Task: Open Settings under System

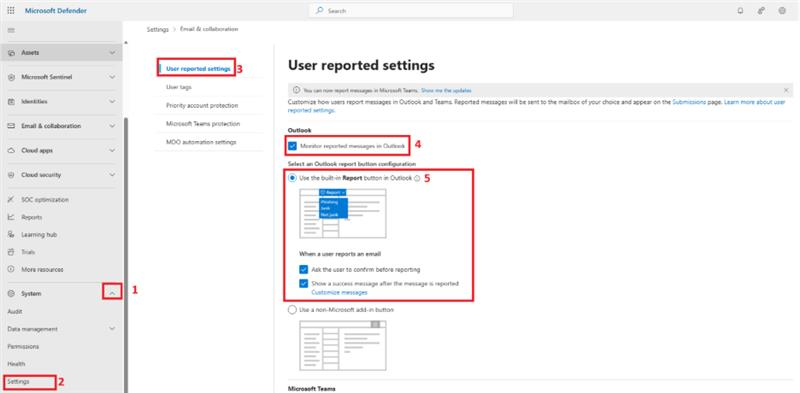Action: click(18, 382)
